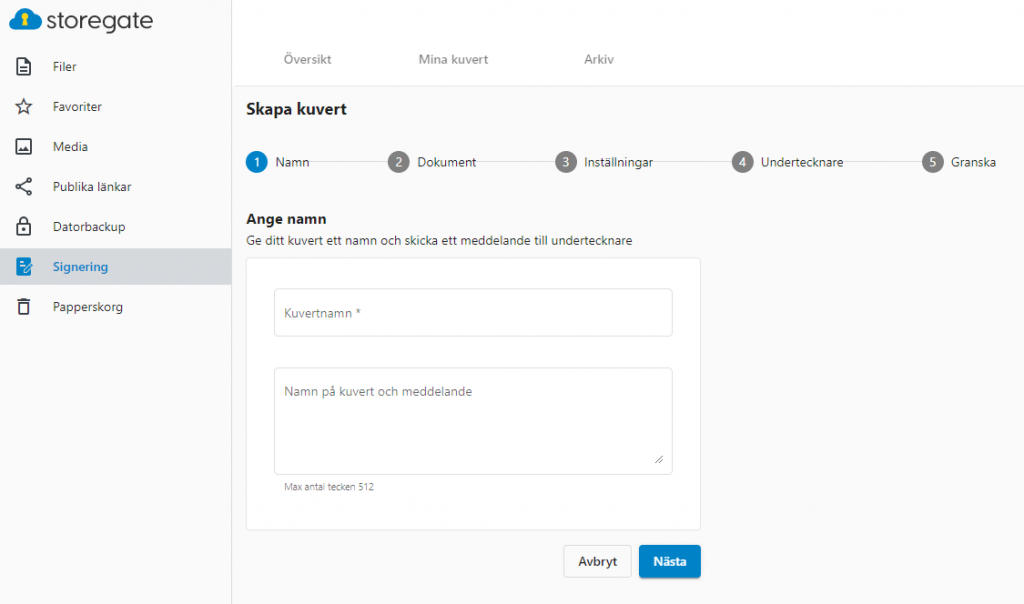Focus the Kuvertnamn input field
This screenshot has height=604, width=1024.
click(473, 313)
